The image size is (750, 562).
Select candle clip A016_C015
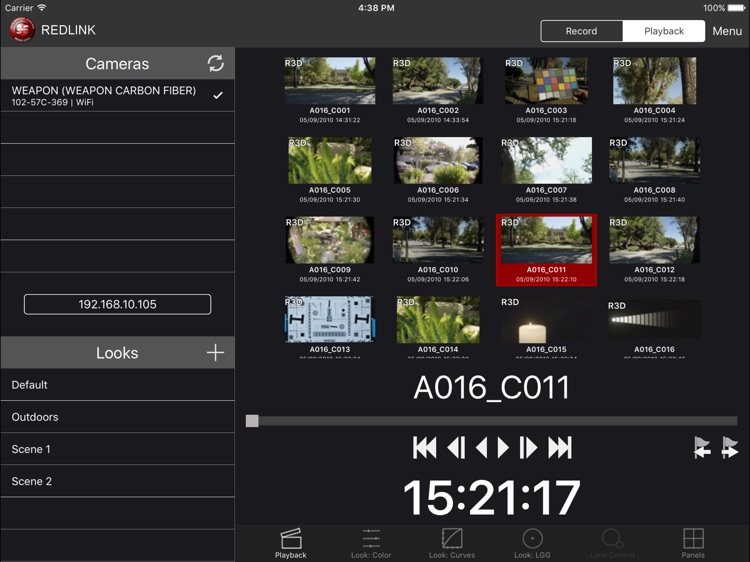tap(546, 319)
